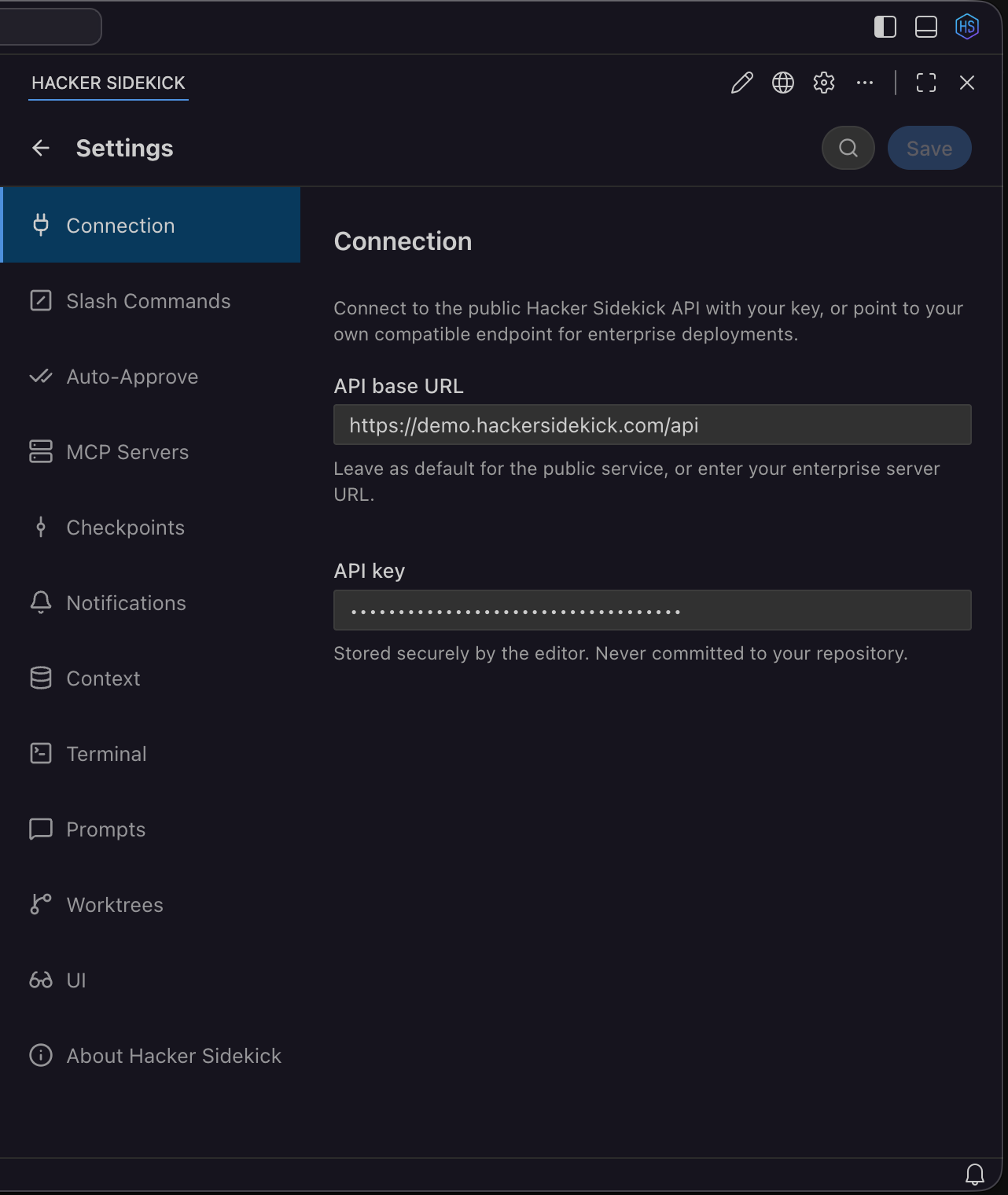This screenshot has width=1008, height=1195.
Task: Open the Slash Commands section
Action: point(150,300)
